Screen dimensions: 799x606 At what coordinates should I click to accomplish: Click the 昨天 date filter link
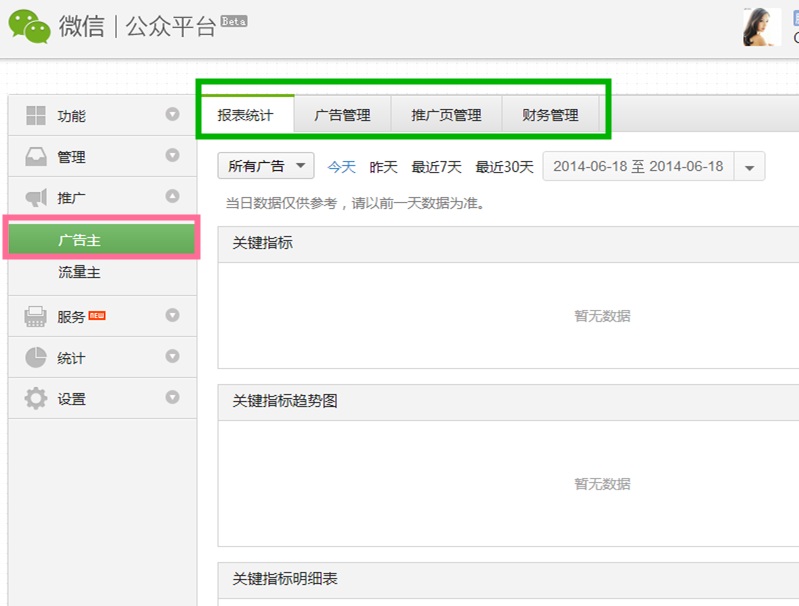[383, 167]
